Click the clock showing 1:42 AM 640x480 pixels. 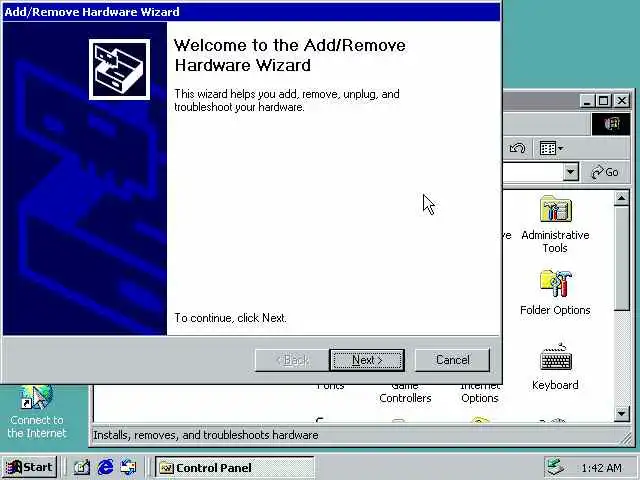point(601,468)
